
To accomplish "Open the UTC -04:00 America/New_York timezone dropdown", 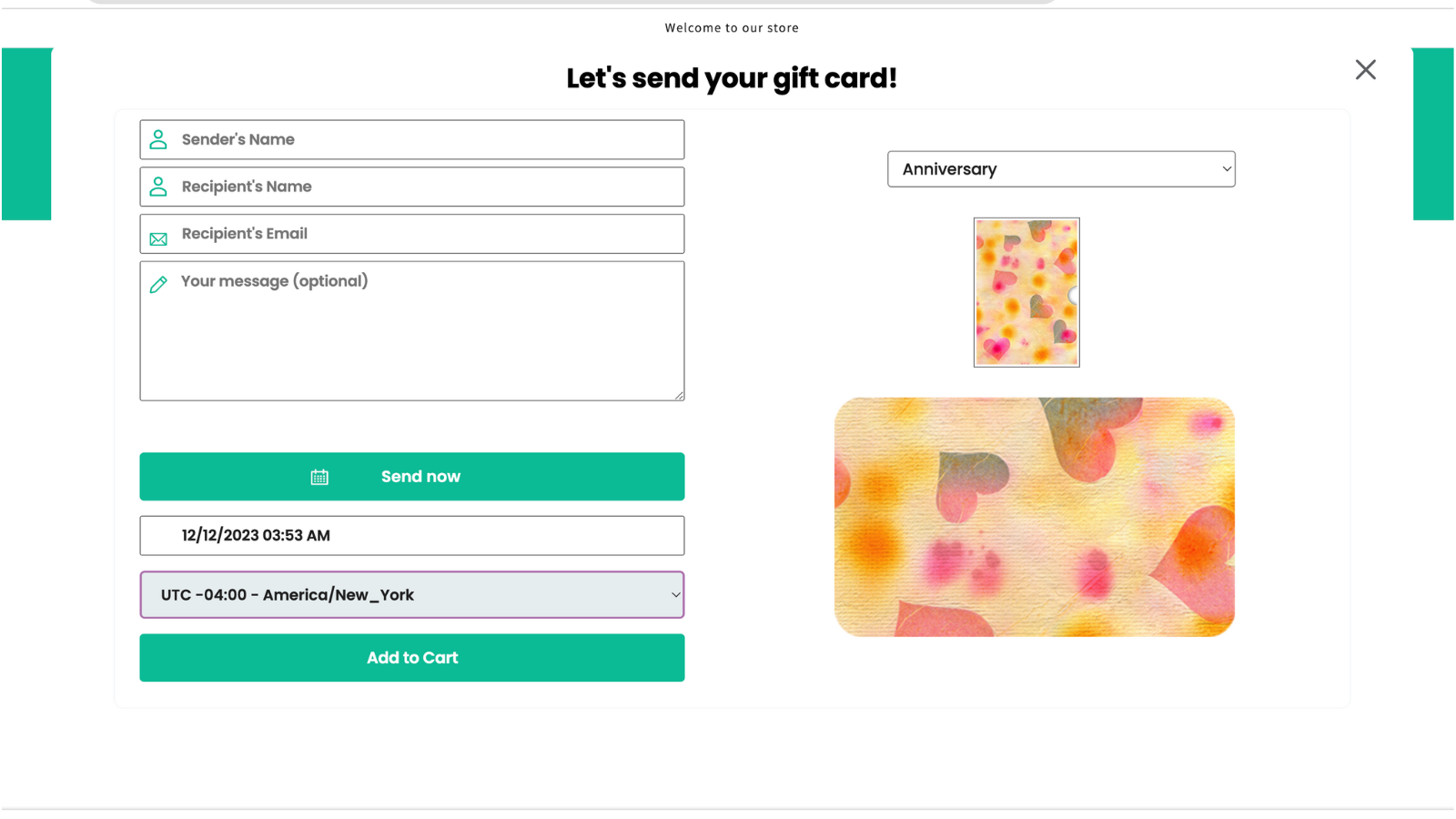I will click(411, 594).
